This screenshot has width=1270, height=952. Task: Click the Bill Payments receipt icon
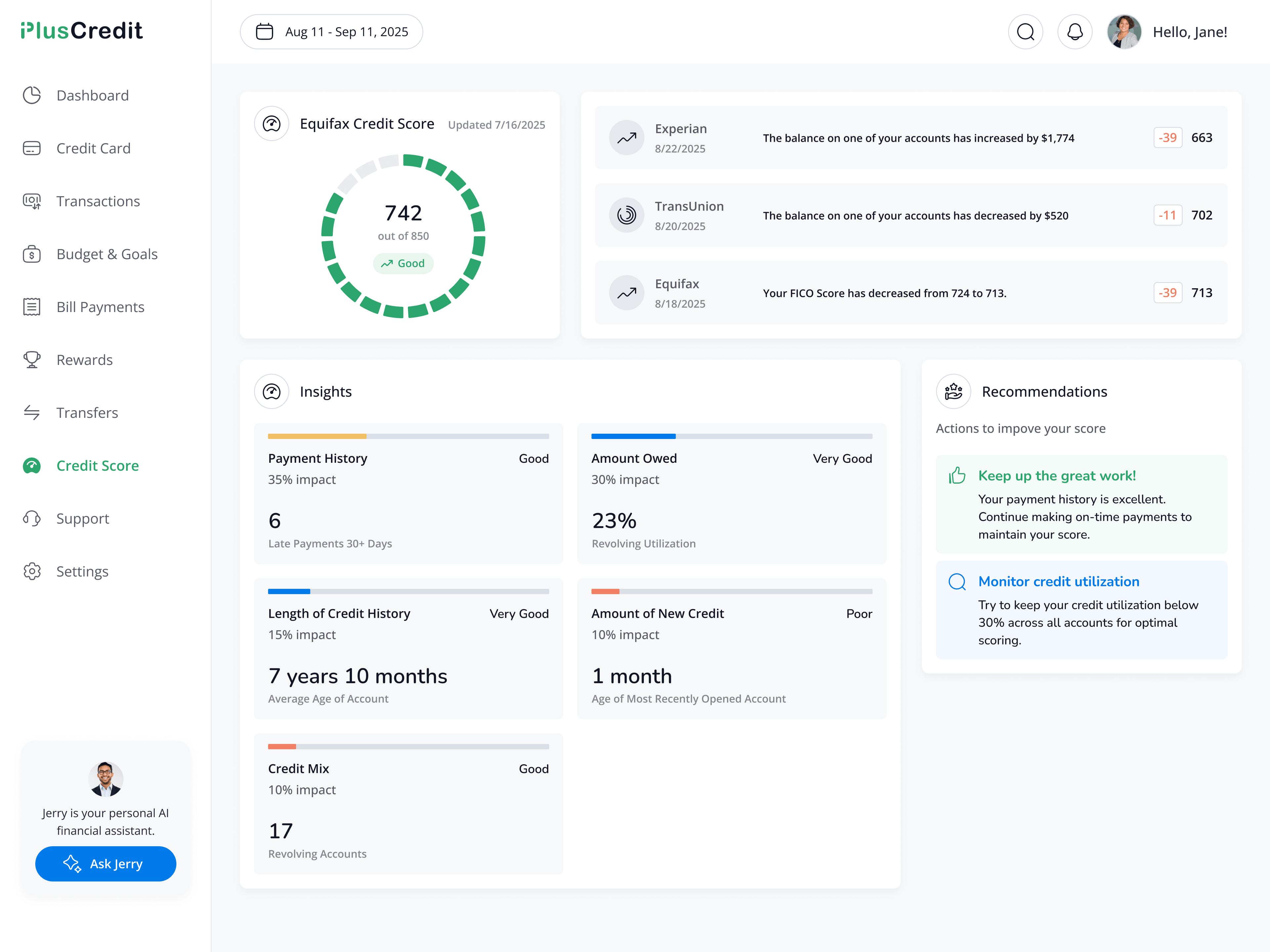tap(31, 307)
